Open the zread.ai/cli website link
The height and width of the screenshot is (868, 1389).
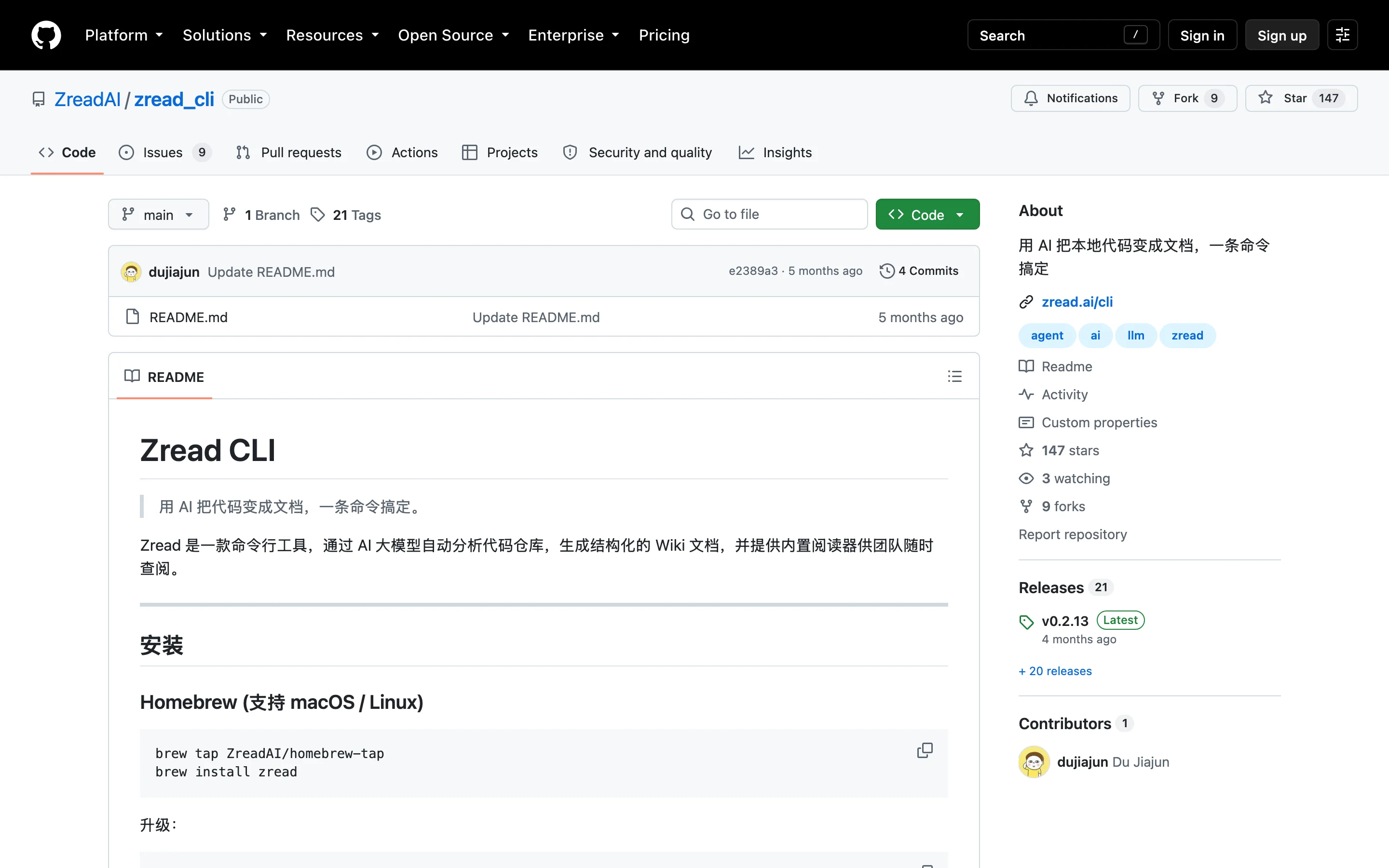1077,302
